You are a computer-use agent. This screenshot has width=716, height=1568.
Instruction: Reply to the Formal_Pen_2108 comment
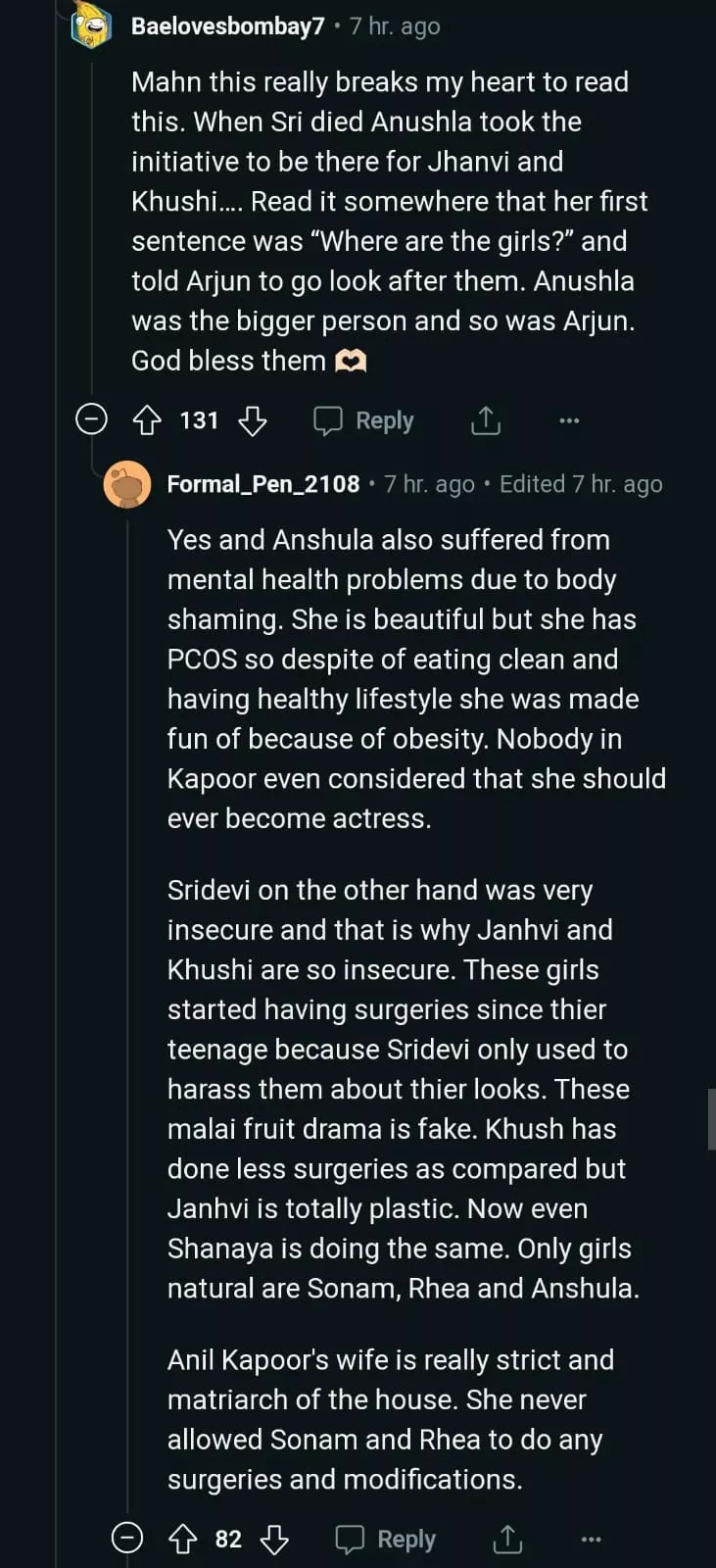(386, 1540)
